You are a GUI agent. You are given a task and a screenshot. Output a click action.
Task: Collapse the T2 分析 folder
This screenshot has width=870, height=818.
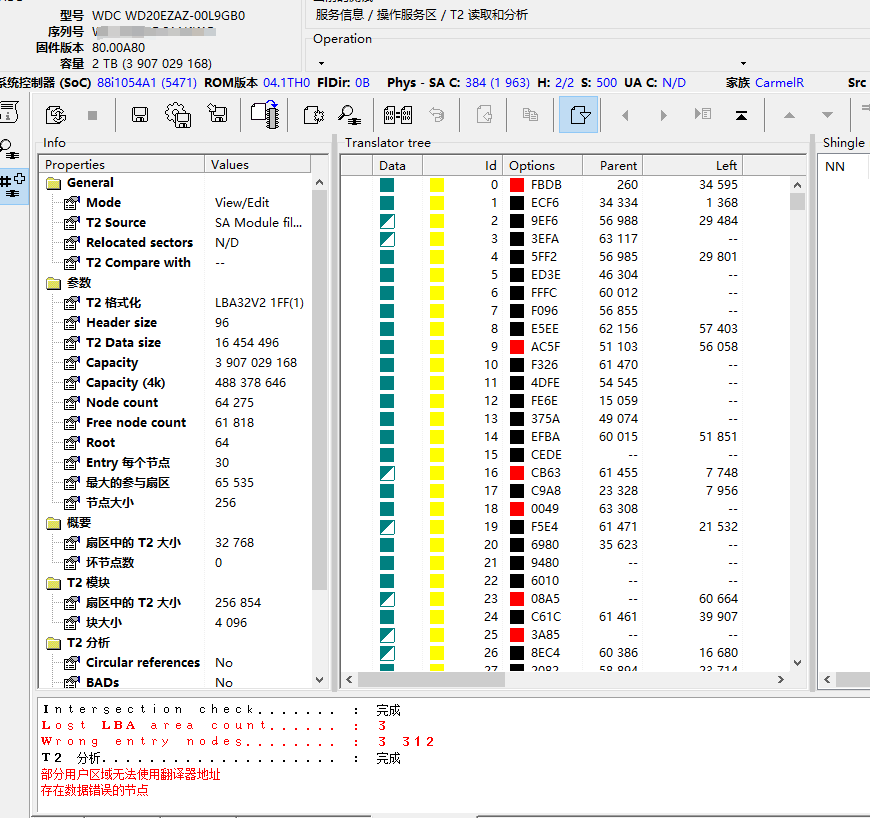(54, 643)
